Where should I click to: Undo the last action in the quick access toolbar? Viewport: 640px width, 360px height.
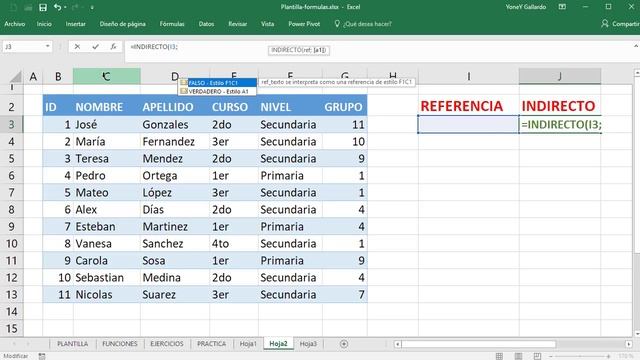click(57, 7)
